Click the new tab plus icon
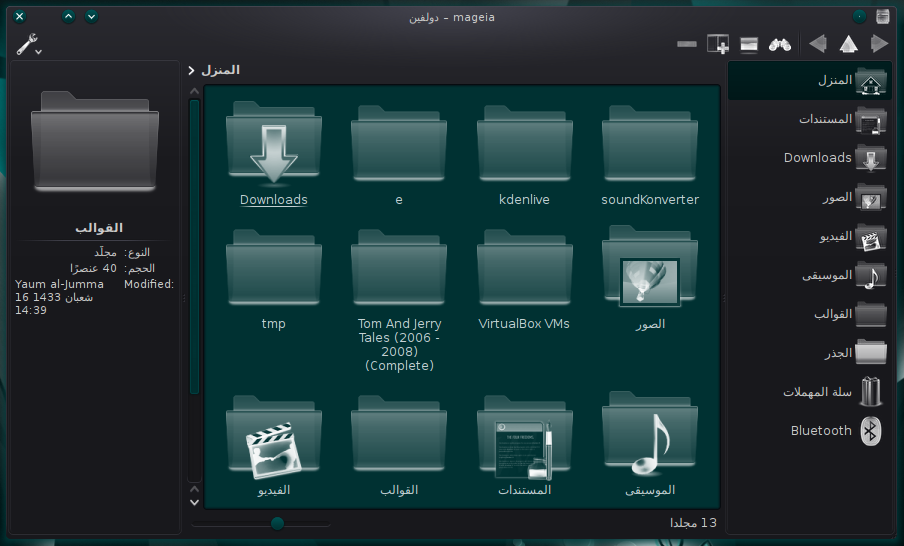Screen dimensions: 904x546 [x=718, y=44]
